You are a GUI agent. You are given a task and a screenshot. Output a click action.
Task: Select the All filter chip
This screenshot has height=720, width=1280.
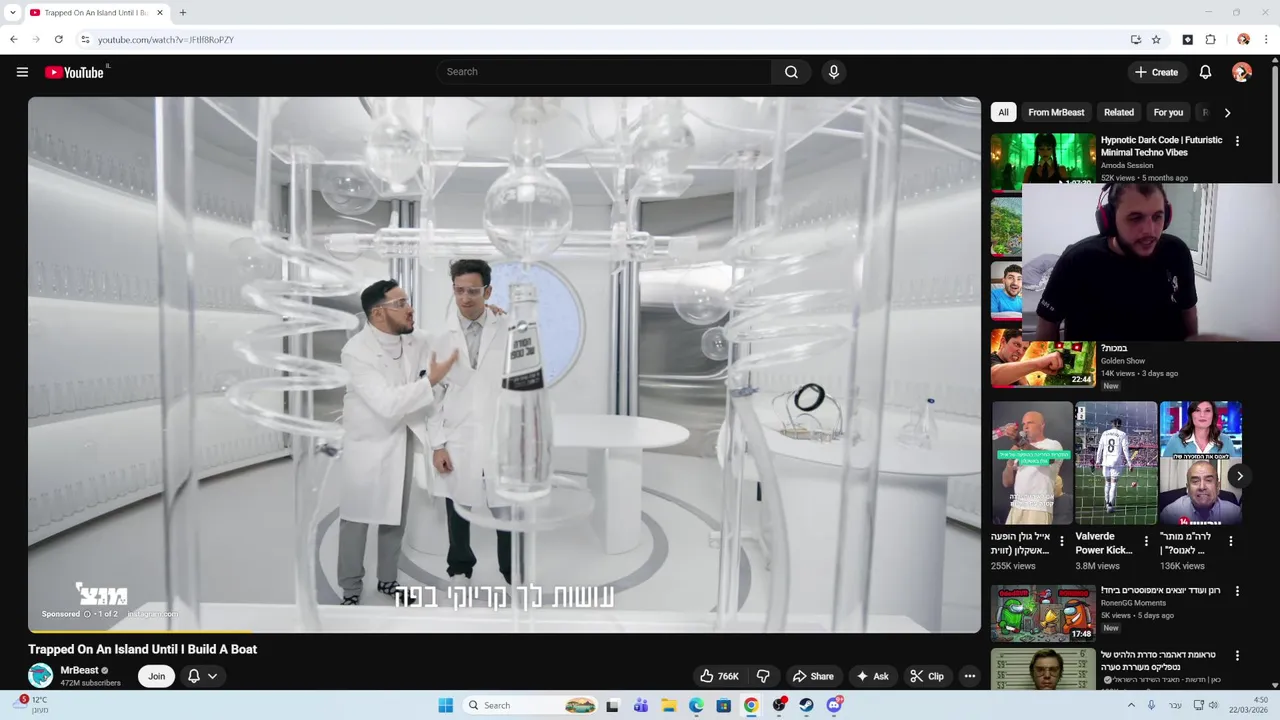[1003, 113]
